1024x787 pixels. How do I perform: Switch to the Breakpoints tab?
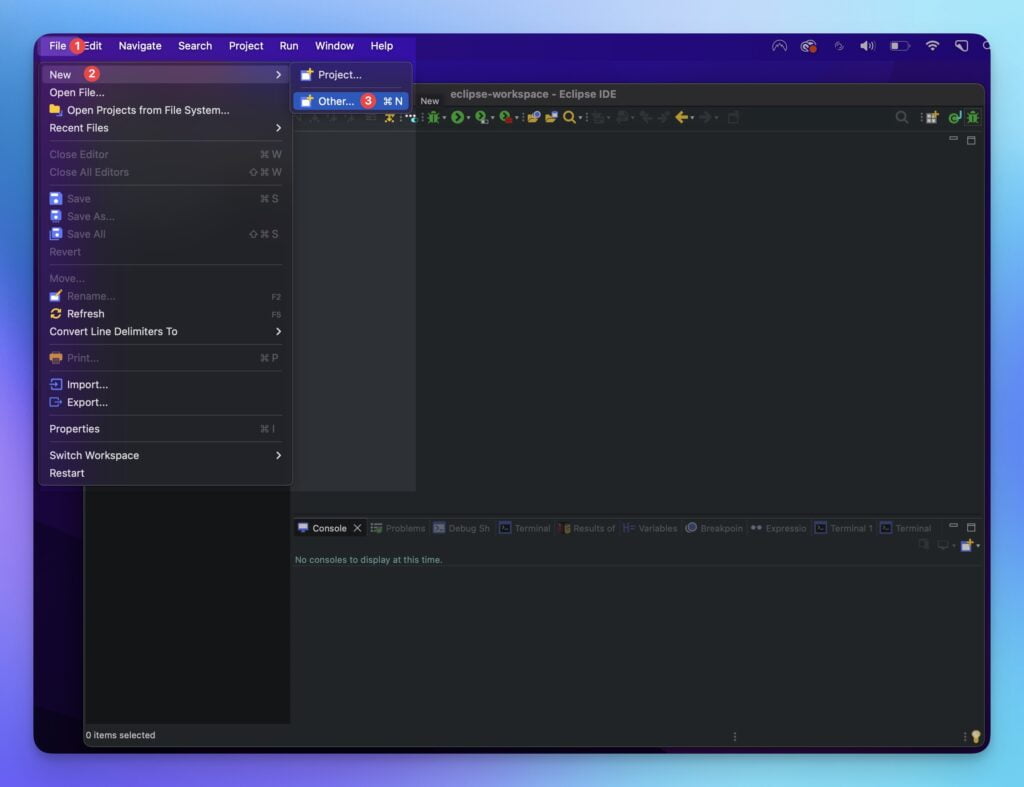tap(714, 528)
